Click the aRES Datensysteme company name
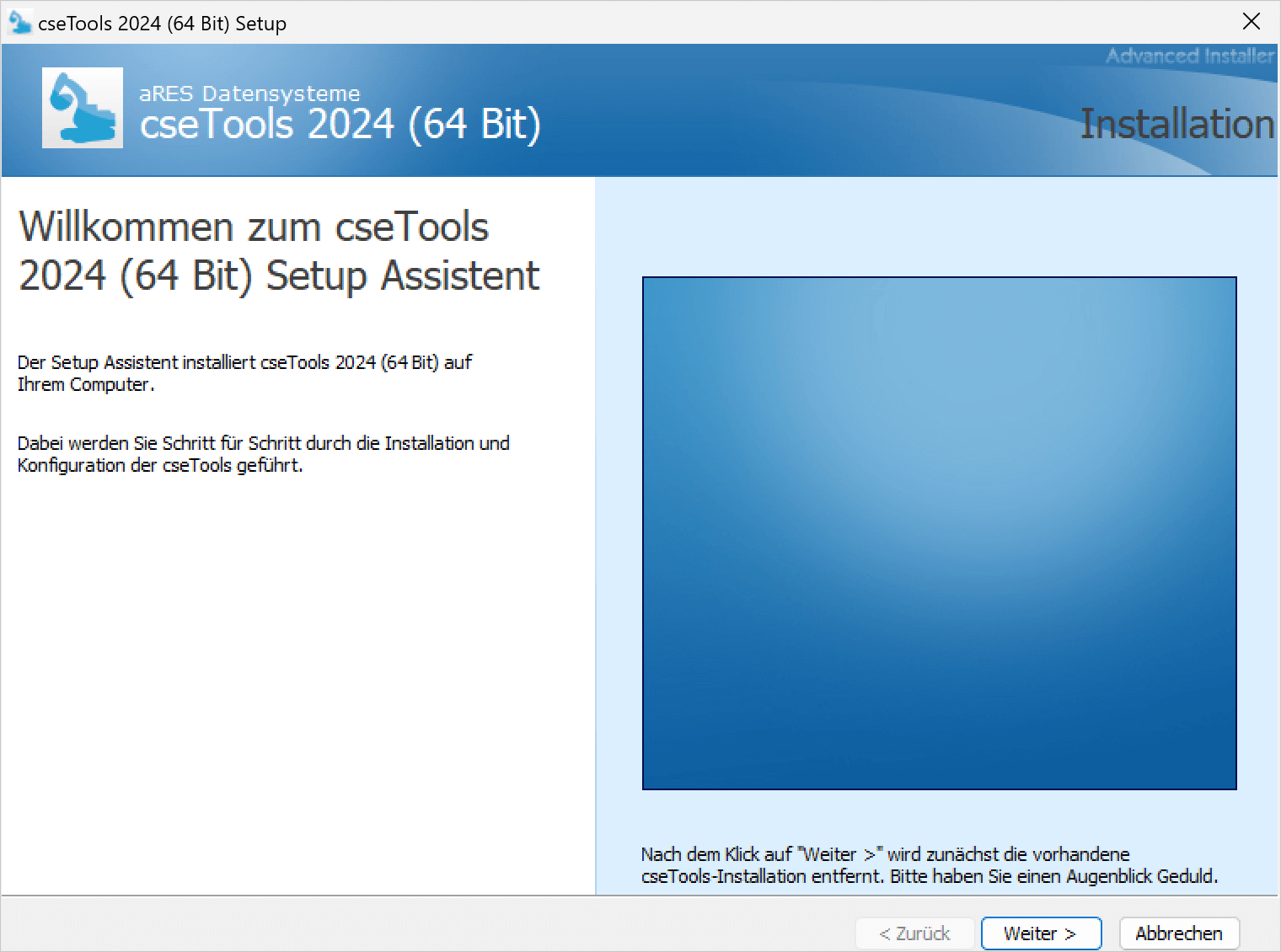Image resolution: width=1281 pixels, height=952 pixels. pos(249,94)
